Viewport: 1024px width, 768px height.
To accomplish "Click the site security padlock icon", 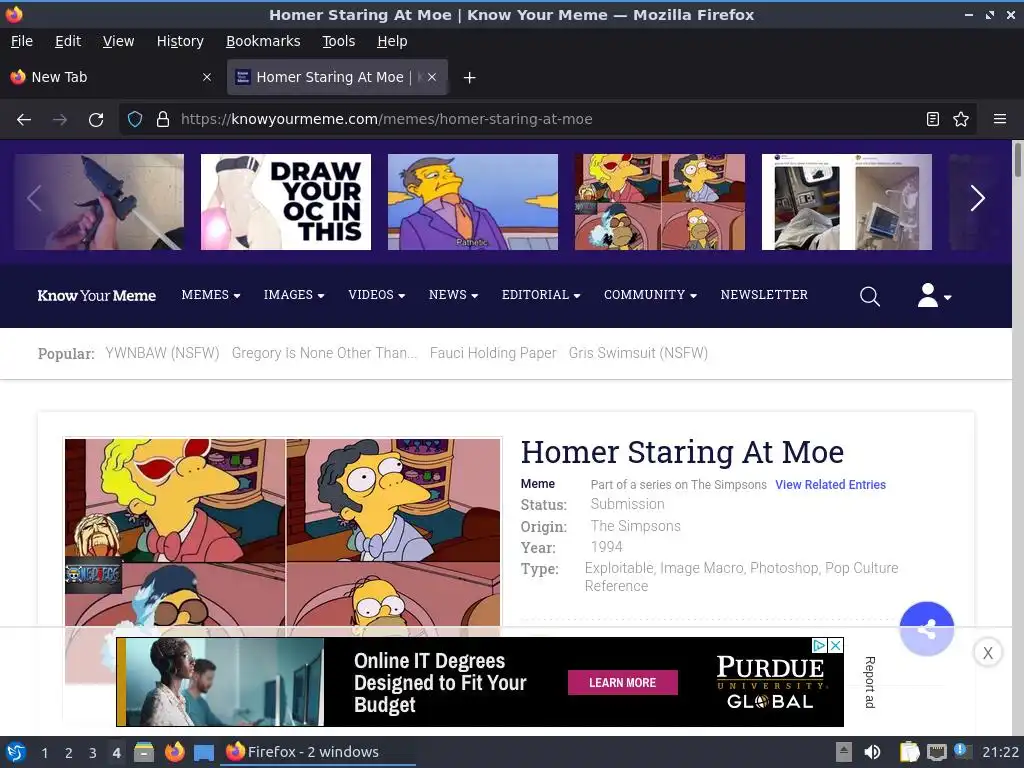I will tap(163, 120).
